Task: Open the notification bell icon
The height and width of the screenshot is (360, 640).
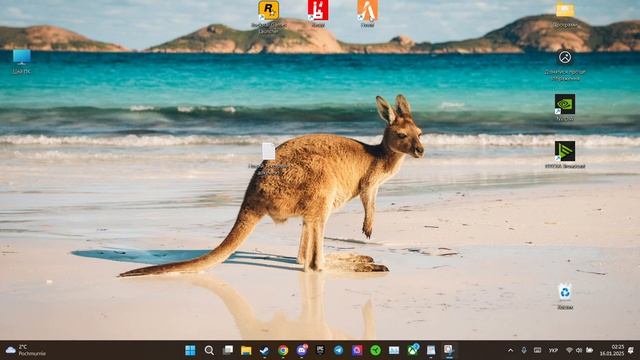Action: click(x=631, y=350)
